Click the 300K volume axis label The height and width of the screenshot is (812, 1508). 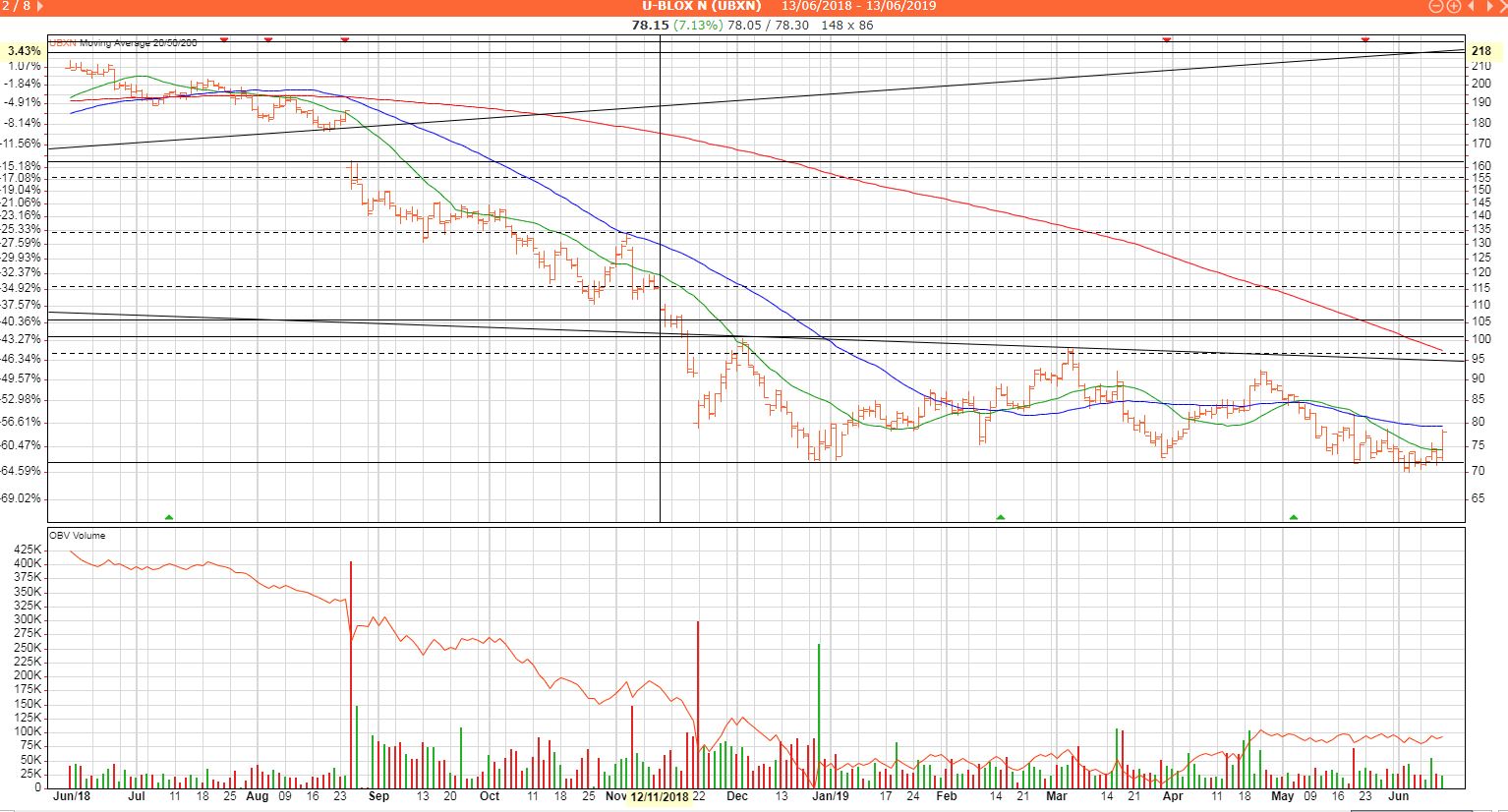point(29,619)
